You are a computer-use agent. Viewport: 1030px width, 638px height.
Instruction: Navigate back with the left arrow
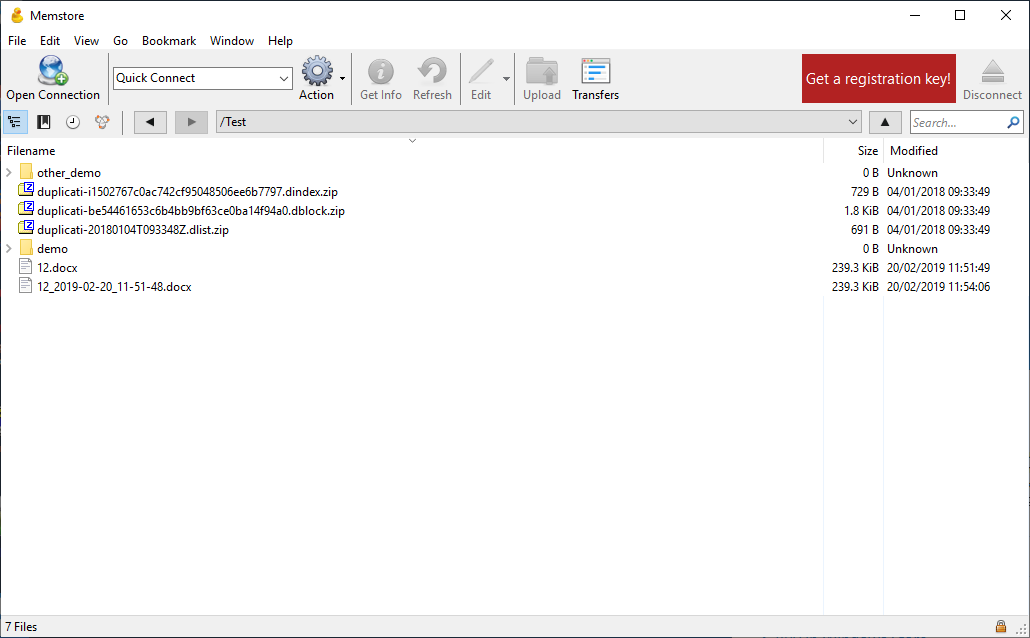coord(150,122)
